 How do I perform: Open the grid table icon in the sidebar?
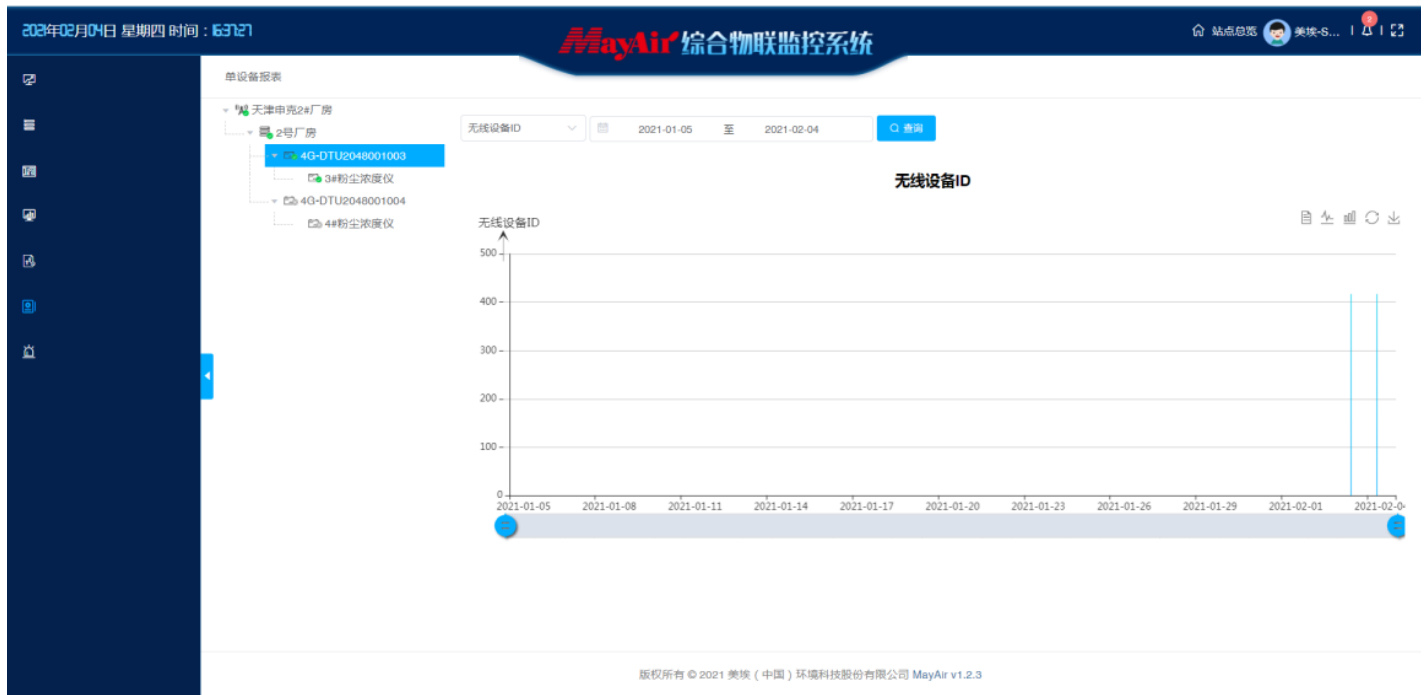tap(29, 171)
